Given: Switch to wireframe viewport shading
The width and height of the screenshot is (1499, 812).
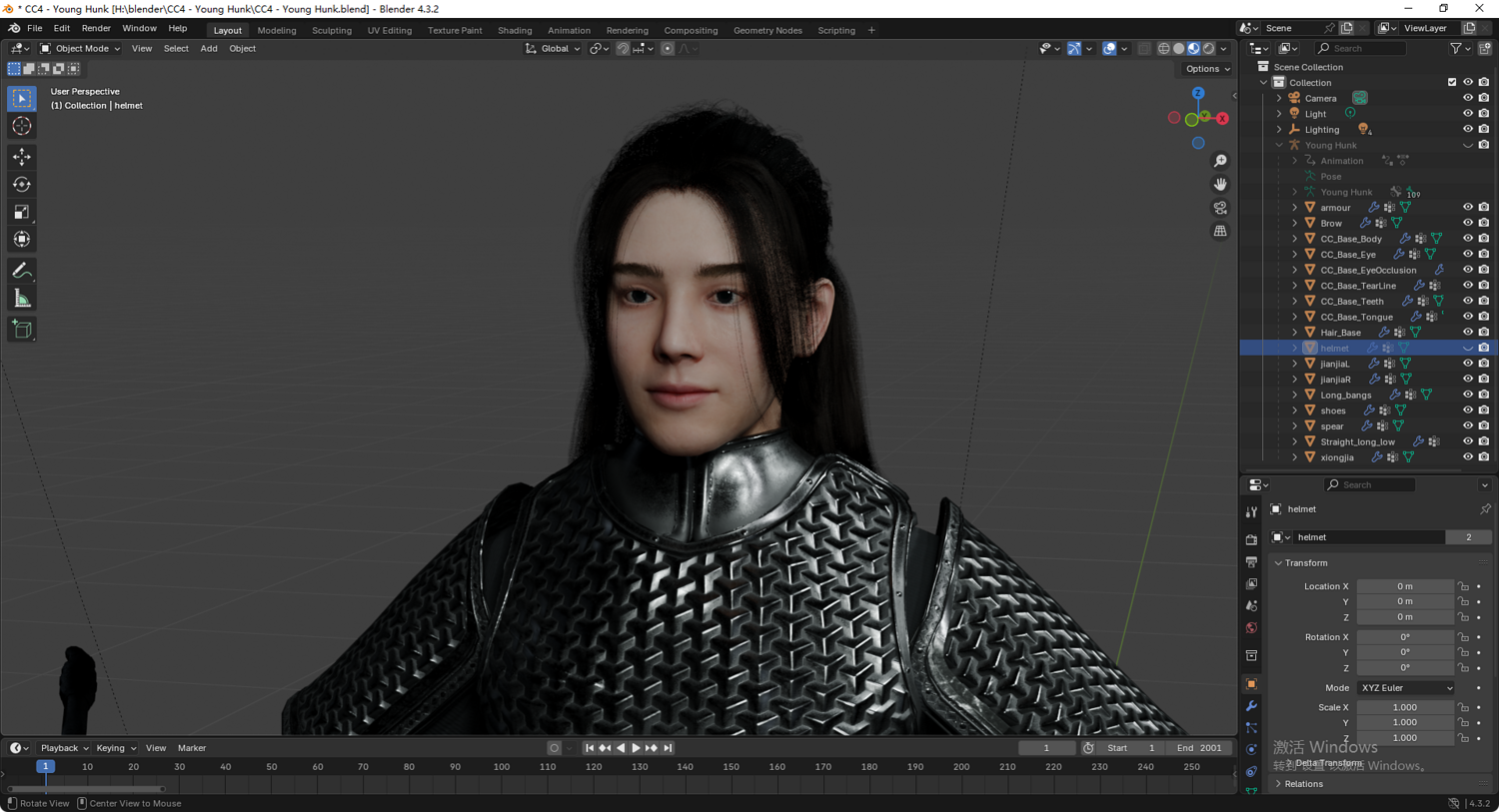Looking at the screenshot, I should point(1164,48).
